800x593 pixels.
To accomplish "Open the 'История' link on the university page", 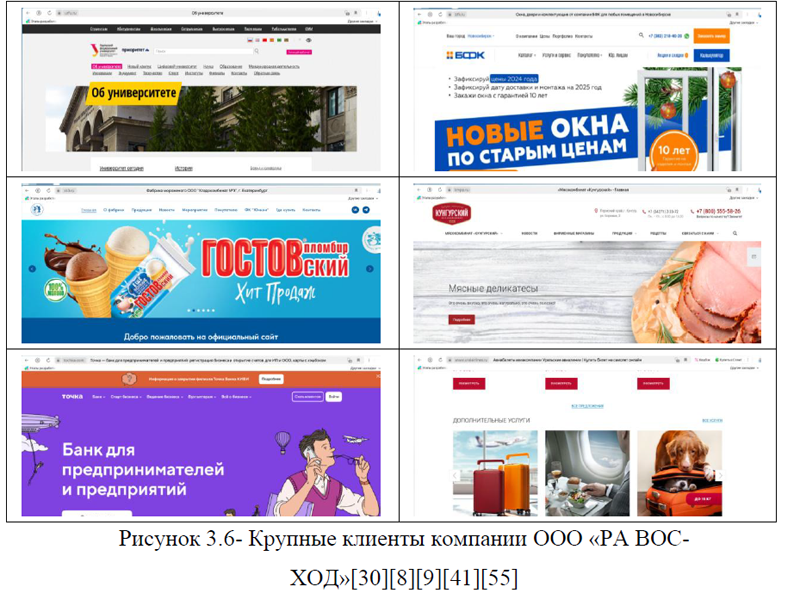I will 184,168.
